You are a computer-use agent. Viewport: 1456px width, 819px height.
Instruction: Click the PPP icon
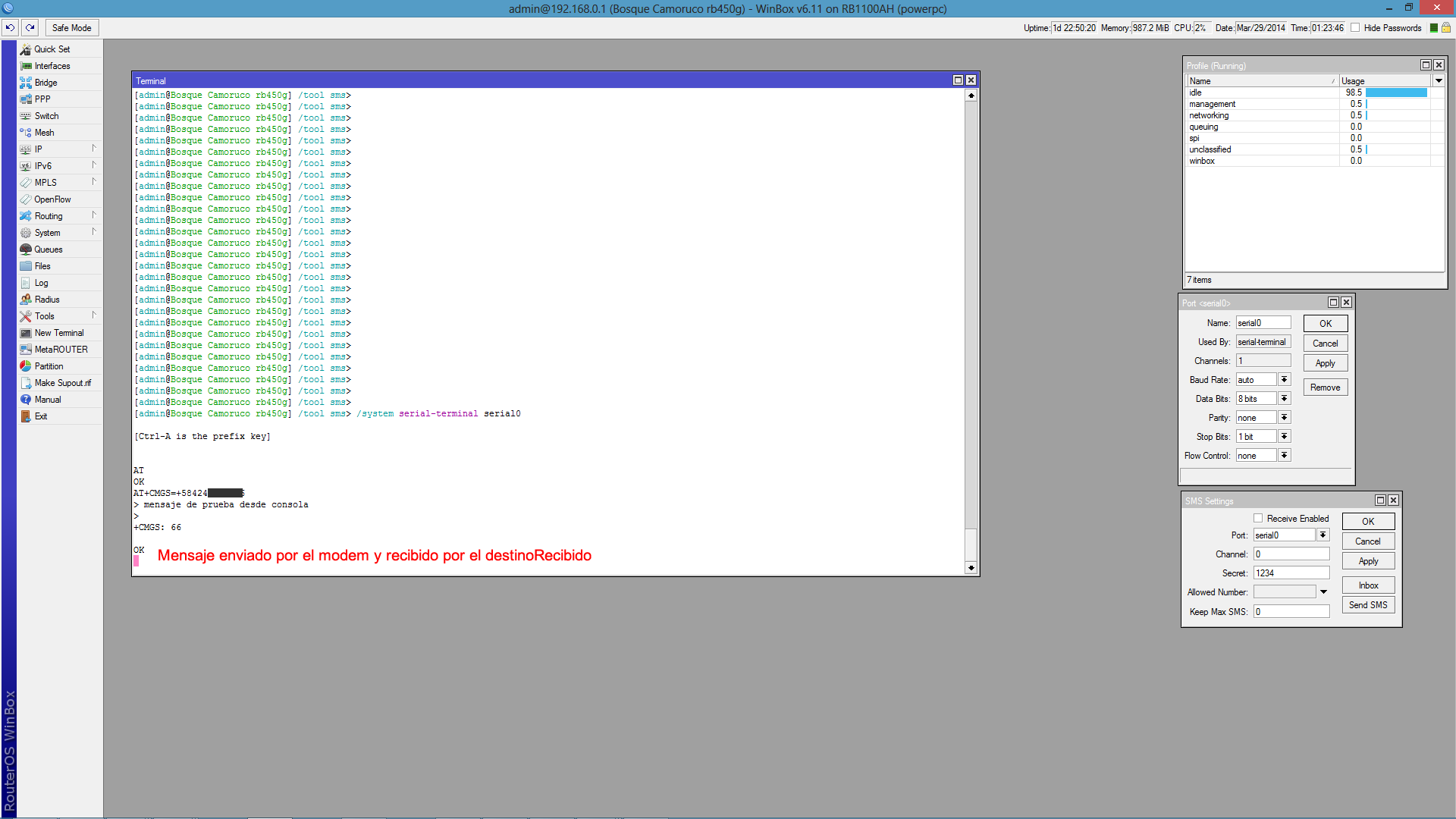coord(26,99)
